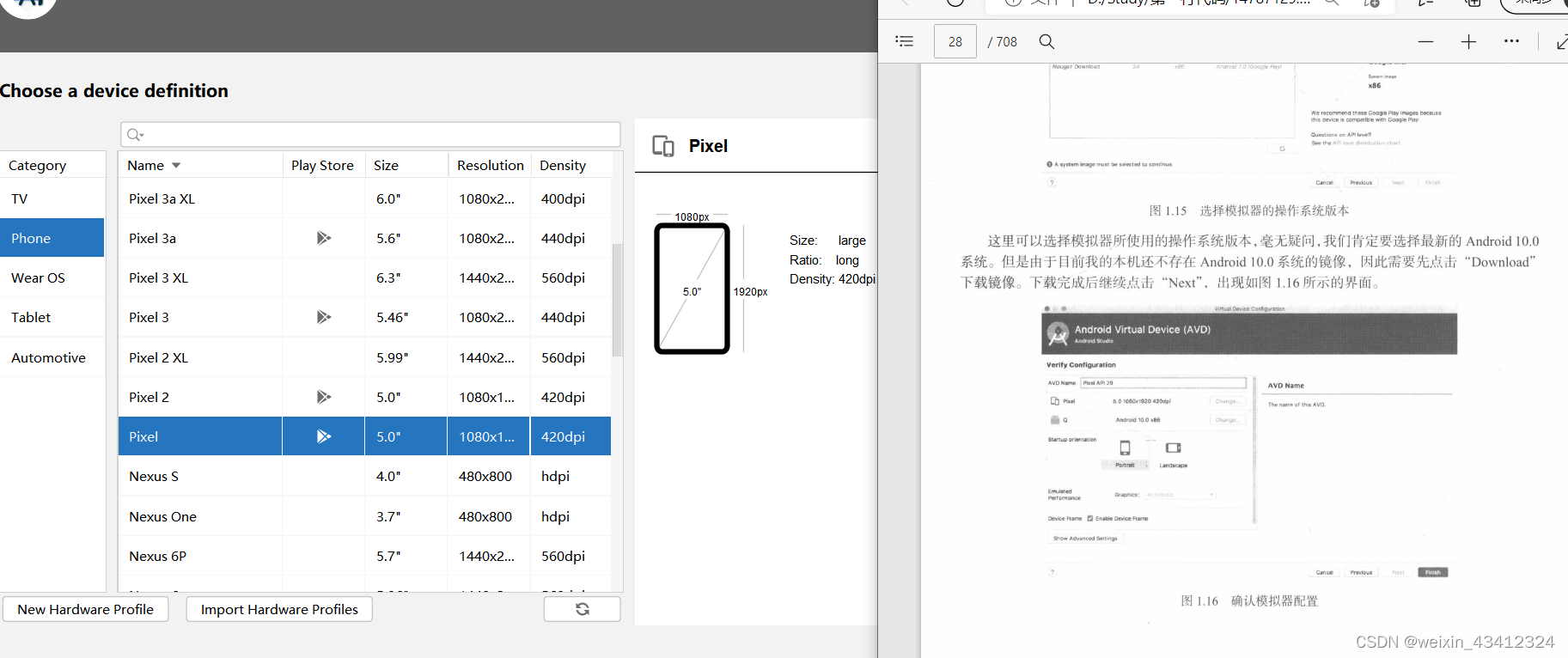Click the phone outline preview diagram
Image resolution: width=1568 pixels, height=658 pixels.
692,289
